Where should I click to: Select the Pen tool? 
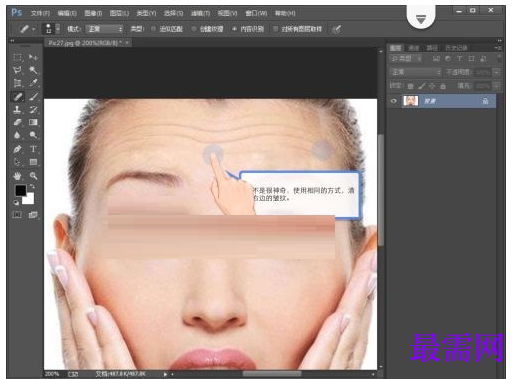coord(18,149)
